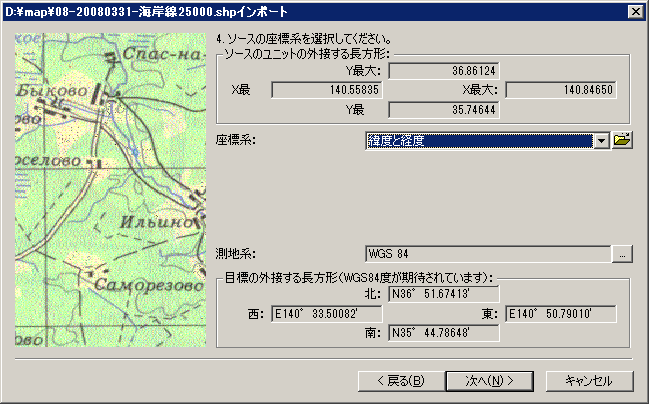Image resolution: width=649 pixels, height=404 pixels.
Task: Click the Y最 value 35.74644 field
Action: 444,110
